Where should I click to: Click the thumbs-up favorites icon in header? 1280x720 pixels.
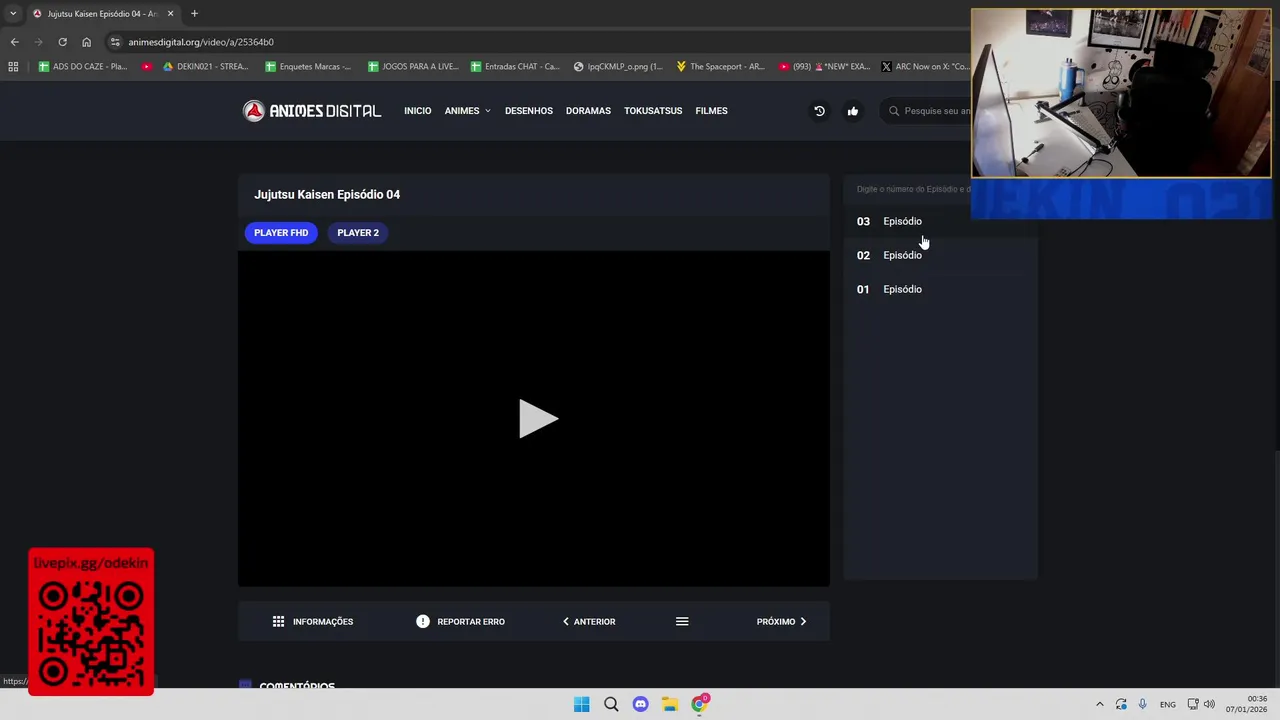(x=853, y=111)
